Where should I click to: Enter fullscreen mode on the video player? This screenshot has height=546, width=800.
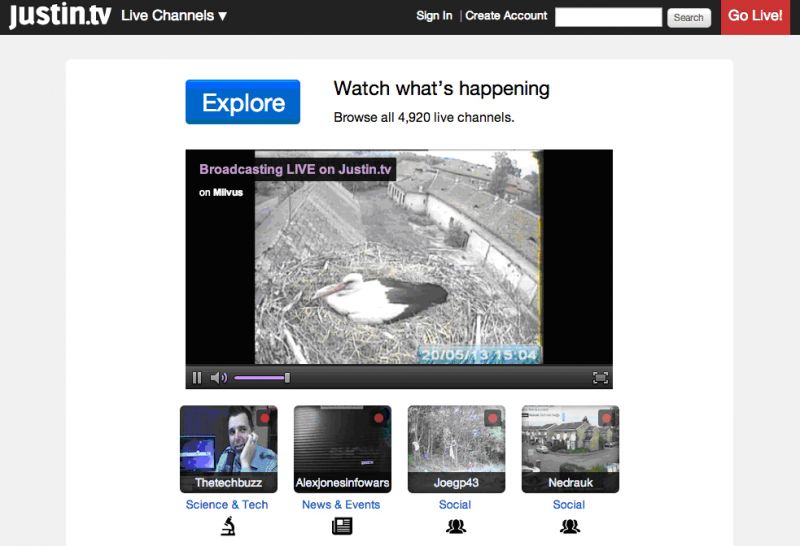(600, 378)
